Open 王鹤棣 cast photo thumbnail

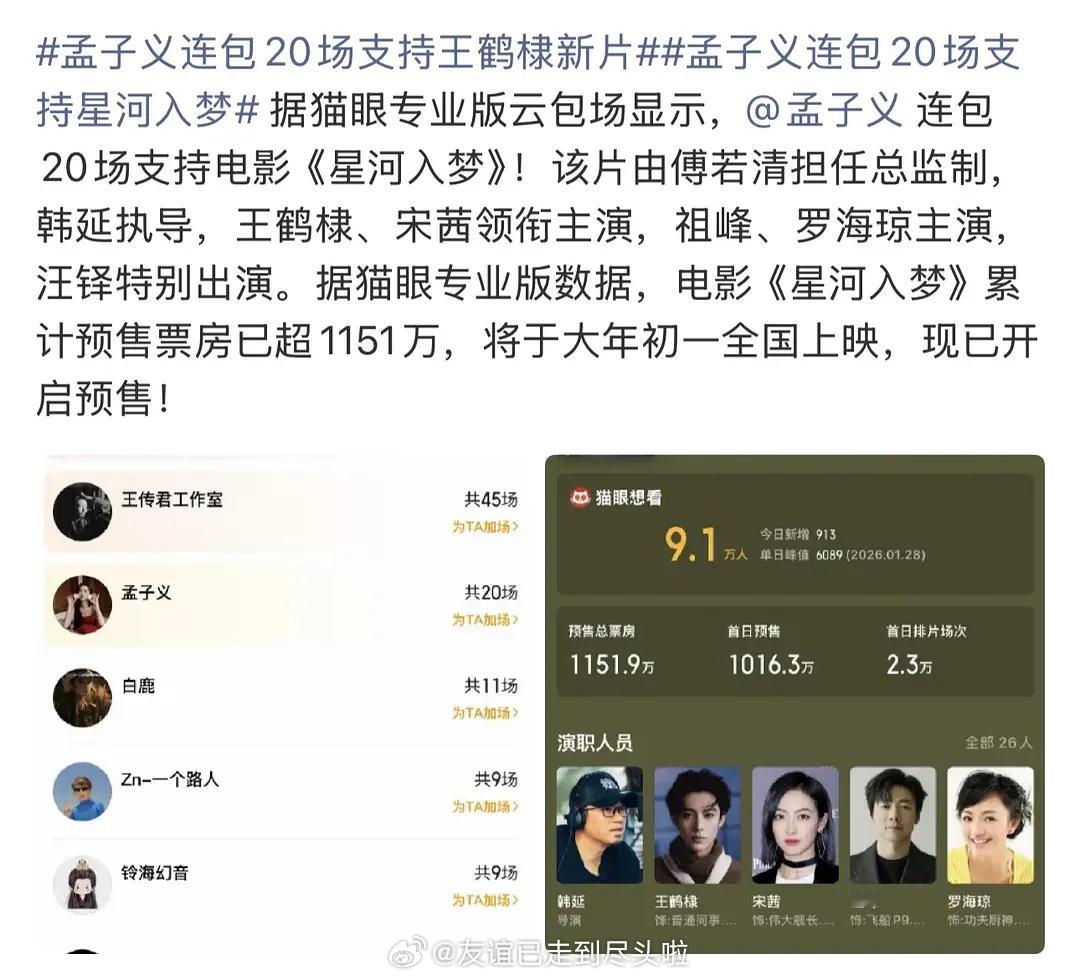[697, 825]
